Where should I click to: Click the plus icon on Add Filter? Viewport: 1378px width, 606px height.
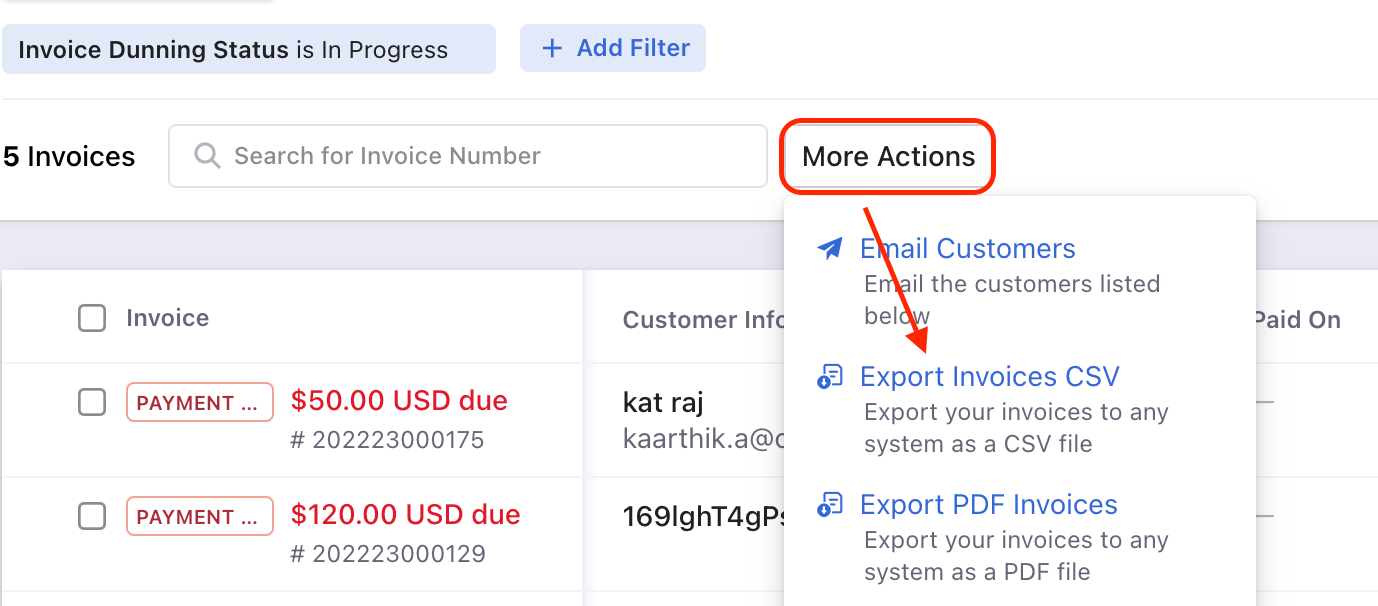pyautogui.click(x=551, y=48)
